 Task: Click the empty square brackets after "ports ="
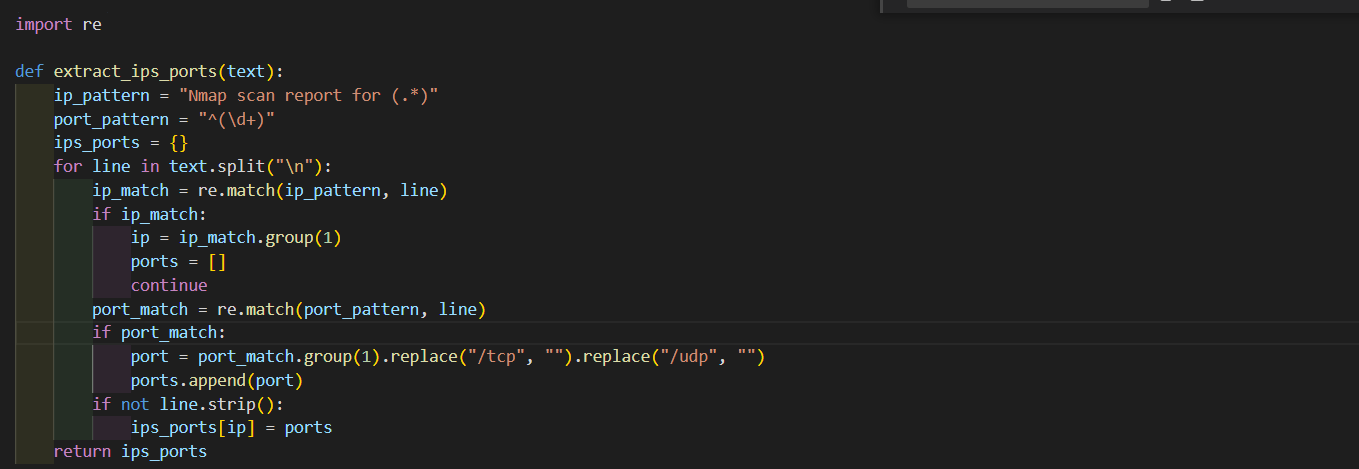click(x=217, y=262)
